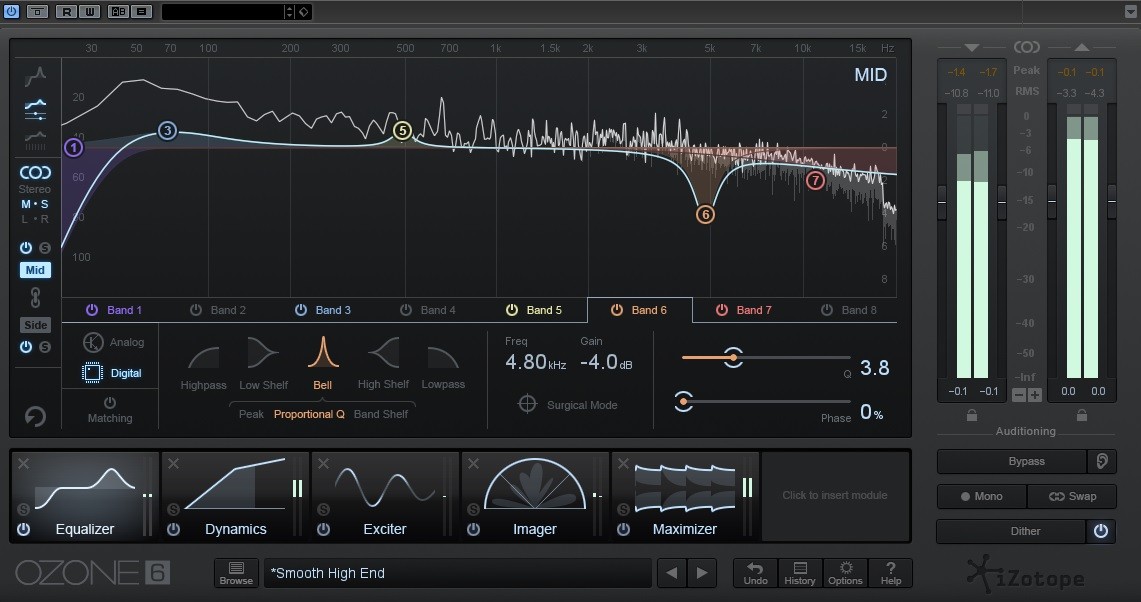
Task: Lock the input gain faders
Action: (x=971, y=416)
